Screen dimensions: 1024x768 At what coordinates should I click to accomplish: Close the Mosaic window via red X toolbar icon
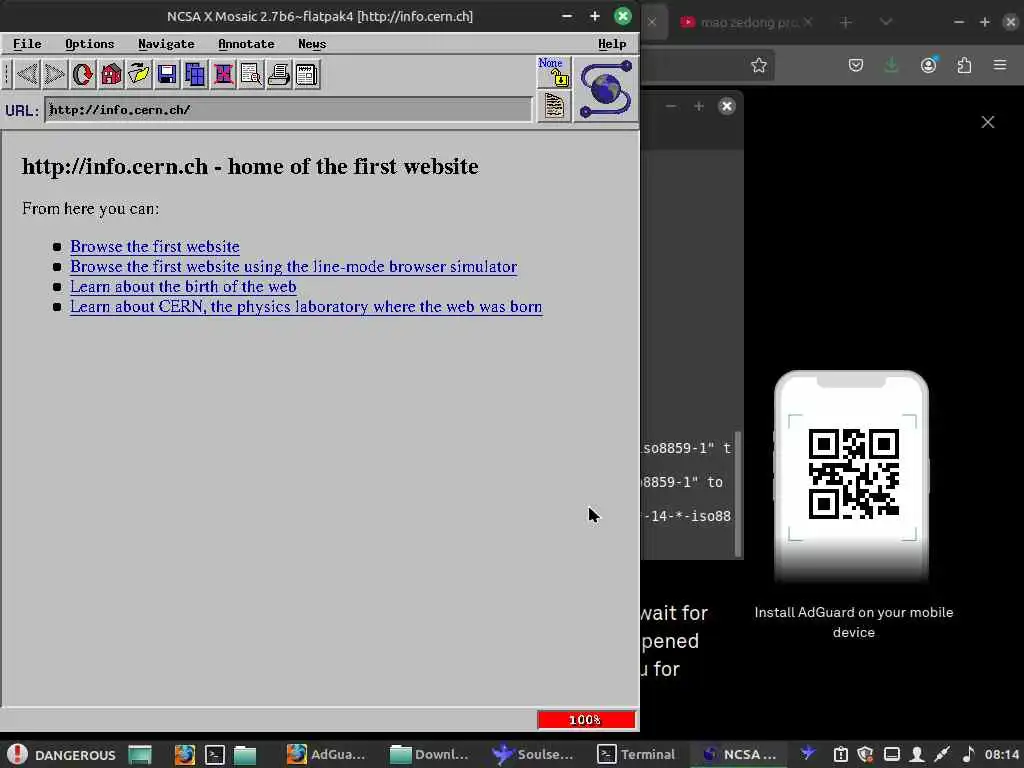(x=223, y=74)
